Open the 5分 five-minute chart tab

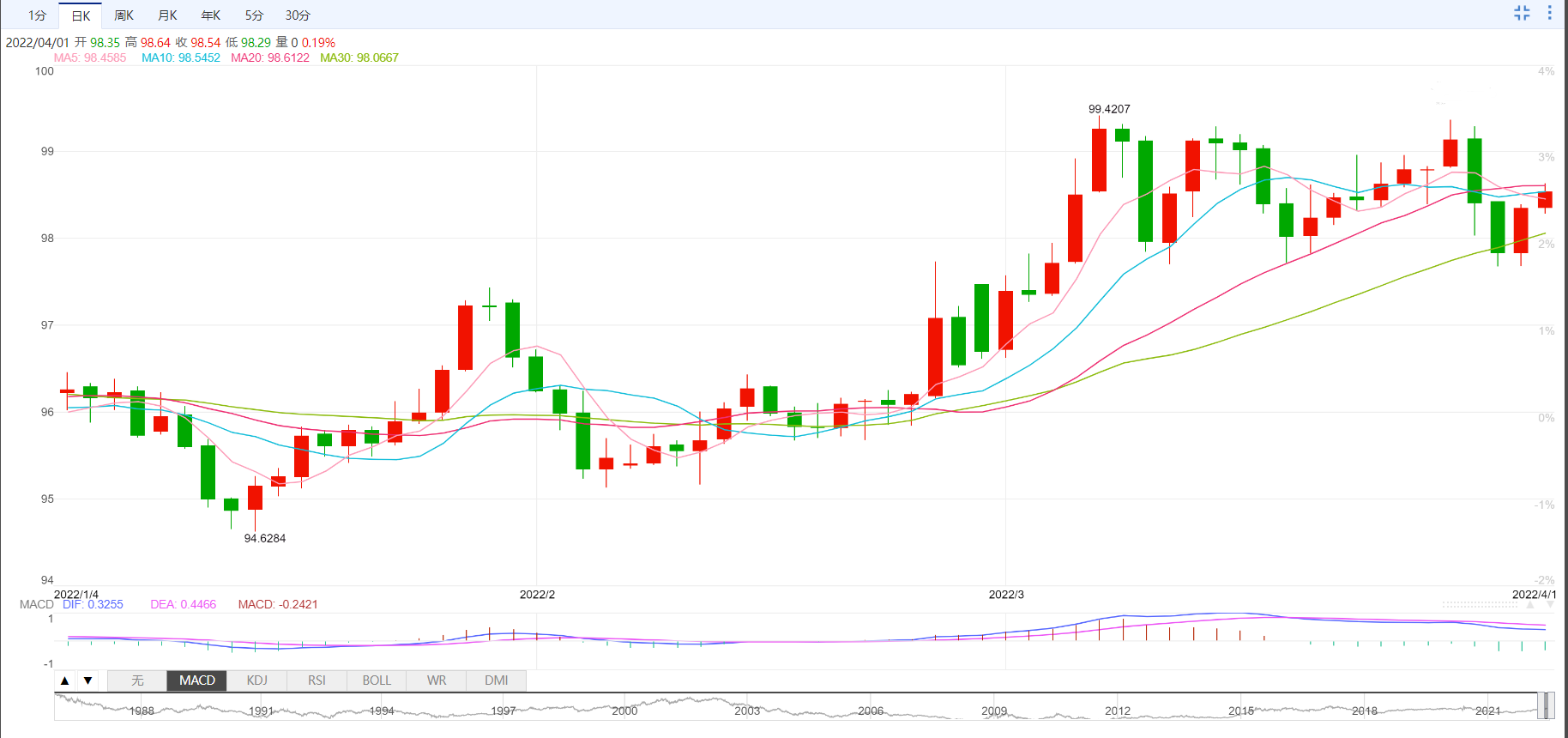tap(254, 15)
